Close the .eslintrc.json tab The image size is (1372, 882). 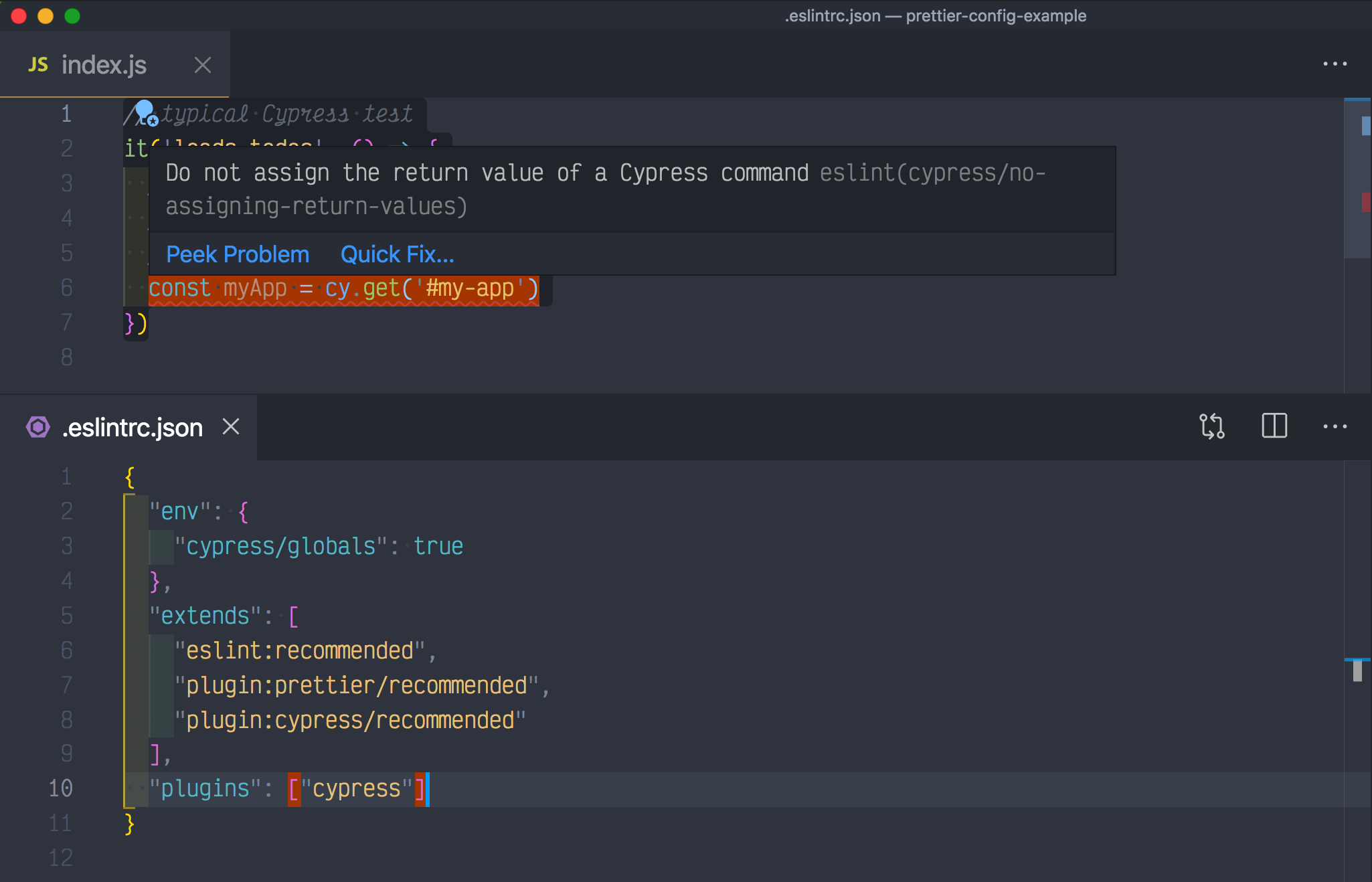click(x=231, y=426)
